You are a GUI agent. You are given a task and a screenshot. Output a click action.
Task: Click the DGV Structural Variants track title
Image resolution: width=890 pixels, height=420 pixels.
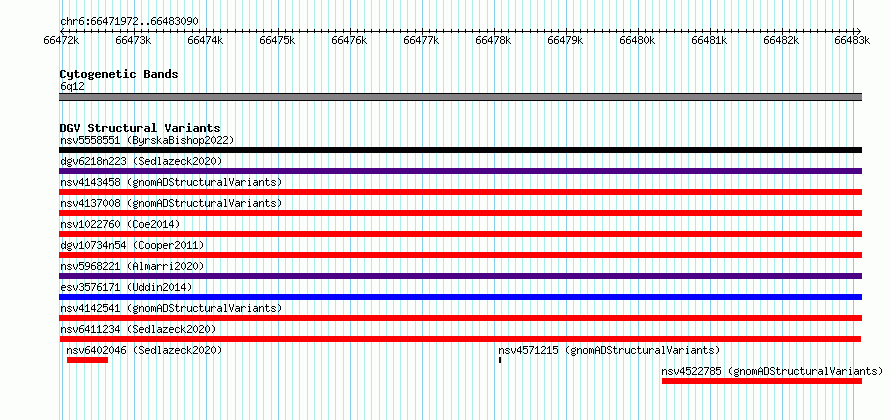click(140, 128)
